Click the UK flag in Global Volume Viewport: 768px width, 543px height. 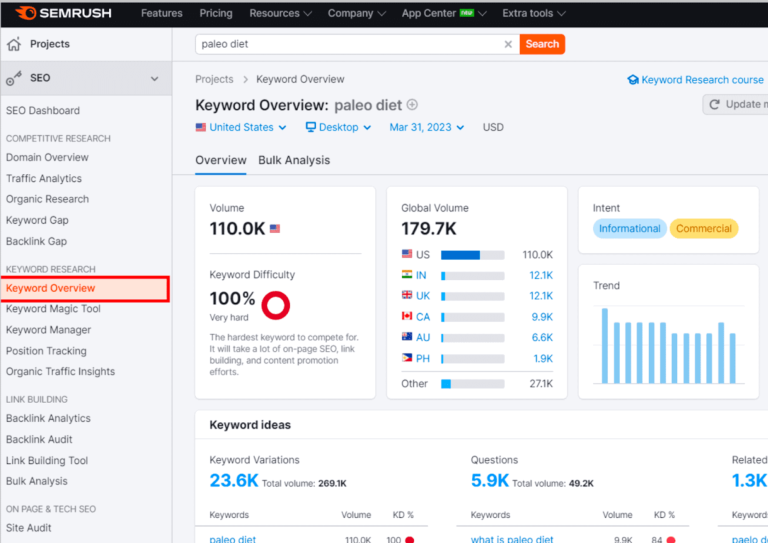(407, 295)
